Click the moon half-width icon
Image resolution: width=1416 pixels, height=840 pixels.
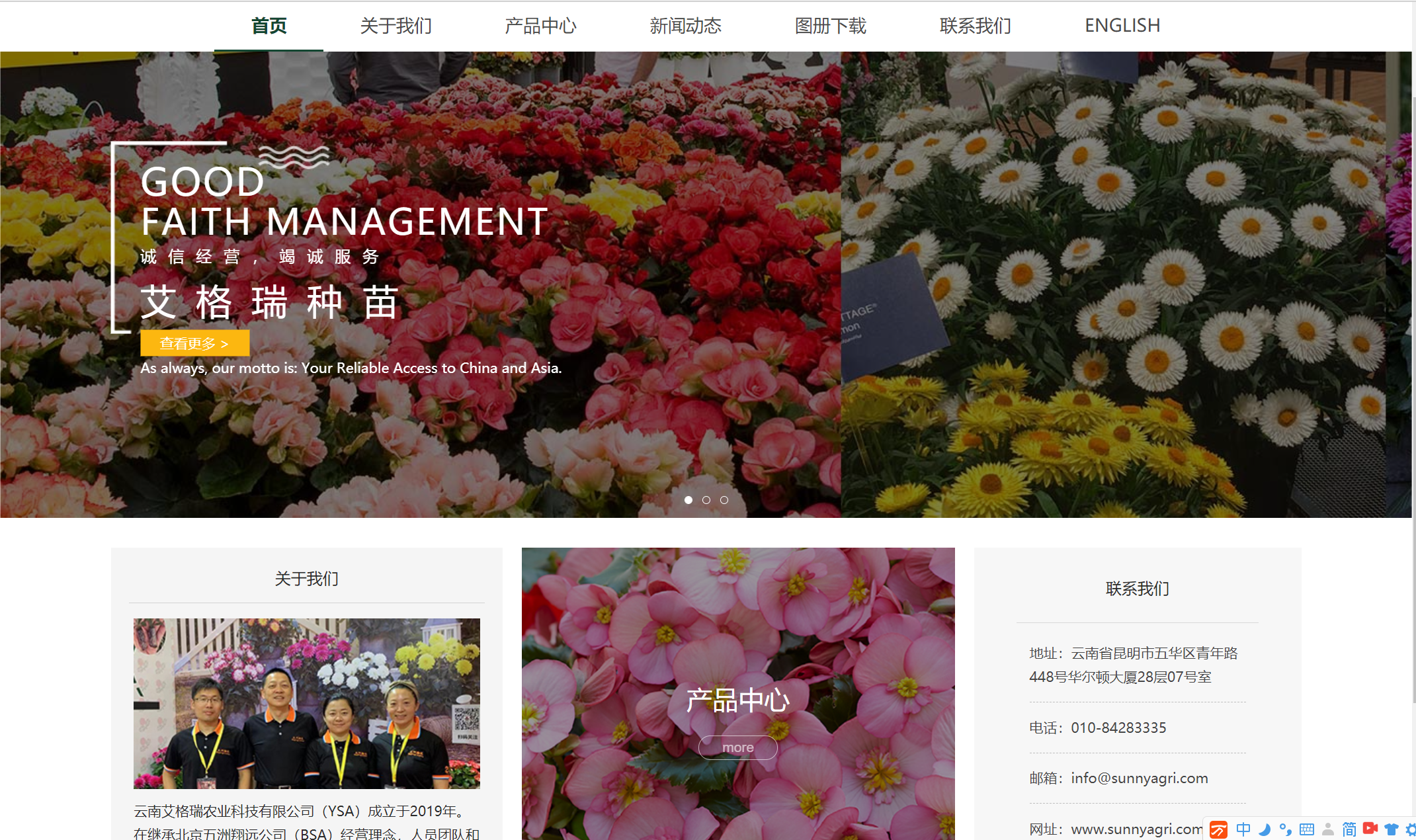coord(1265,829)
